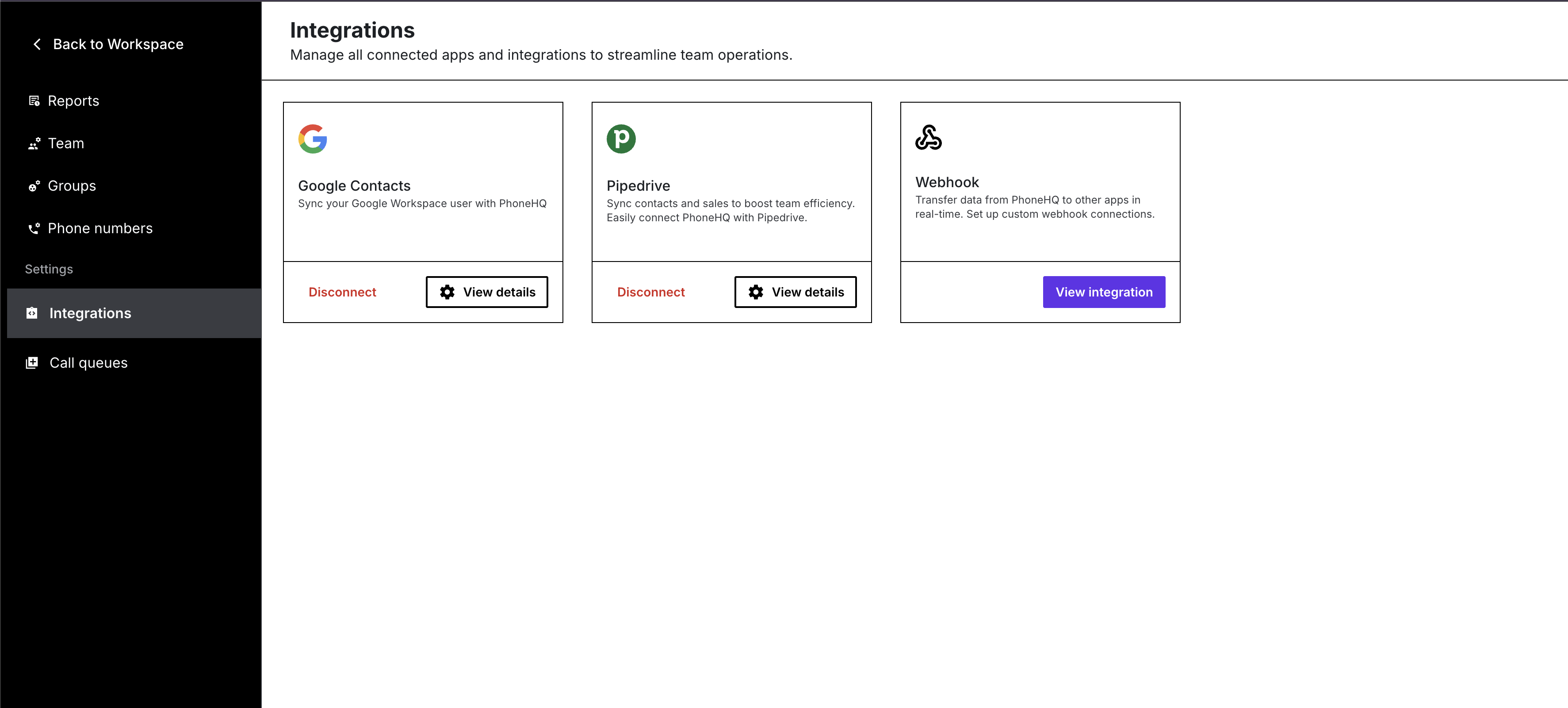
Task: Click the Pipedrive green logo
Action: click(621, 139)
